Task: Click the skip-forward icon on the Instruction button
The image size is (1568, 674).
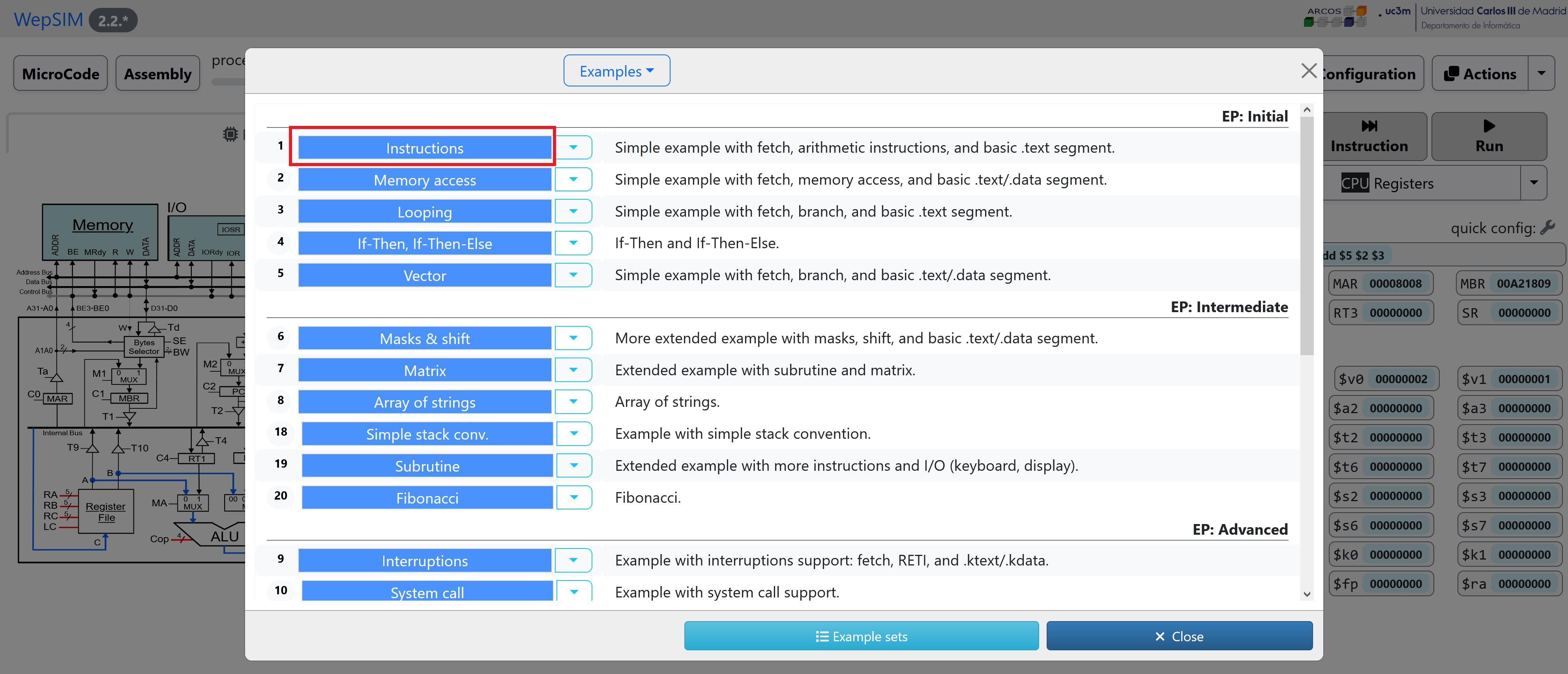Action: click(1369, 126)
